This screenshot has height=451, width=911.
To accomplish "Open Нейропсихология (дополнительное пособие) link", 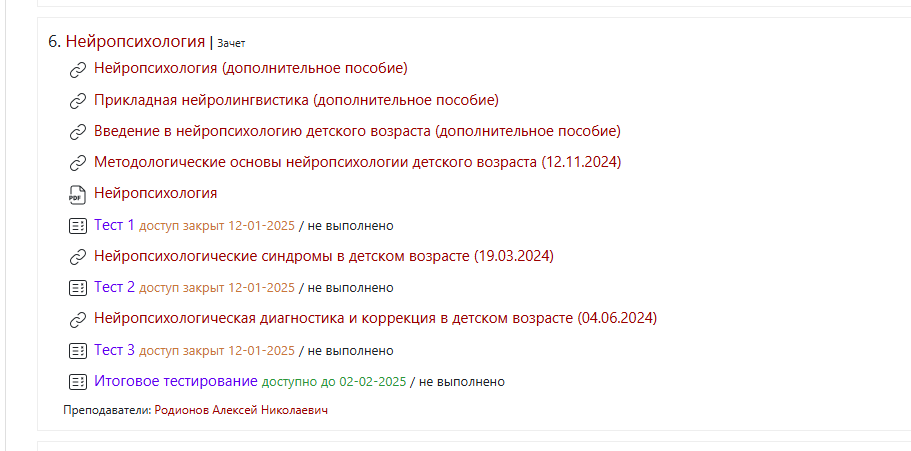I will pyautogui.click(x=250, y=69).
